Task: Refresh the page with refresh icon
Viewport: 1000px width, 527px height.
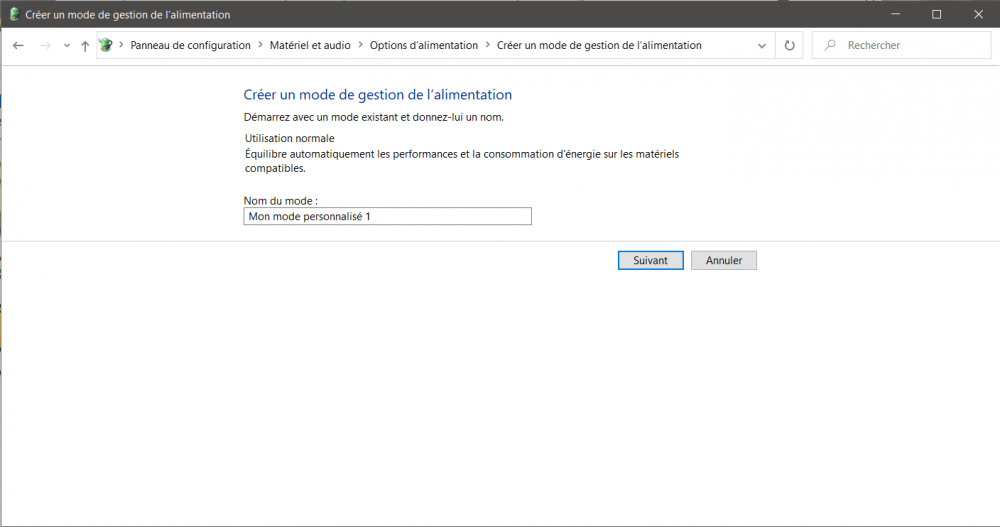Action: pyautogui.click(x=790, y=45)
